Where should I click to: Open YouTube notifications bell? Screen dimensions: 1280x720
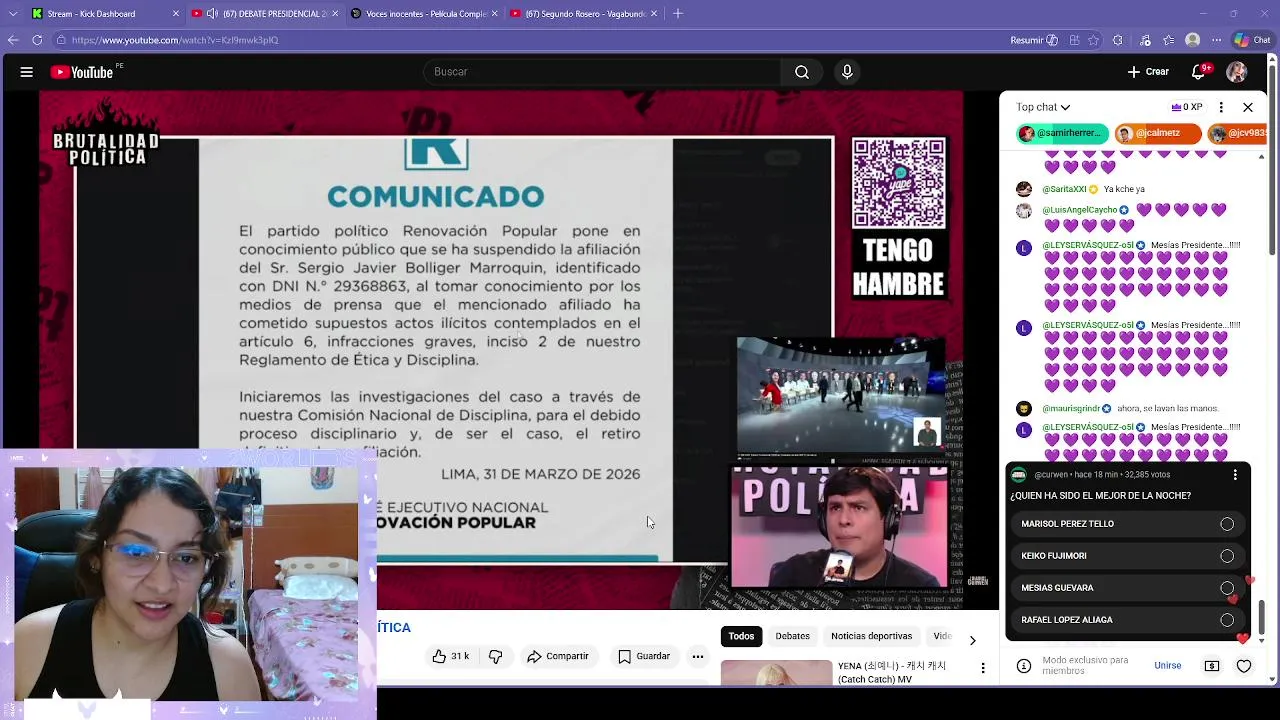click(1199, 72)
